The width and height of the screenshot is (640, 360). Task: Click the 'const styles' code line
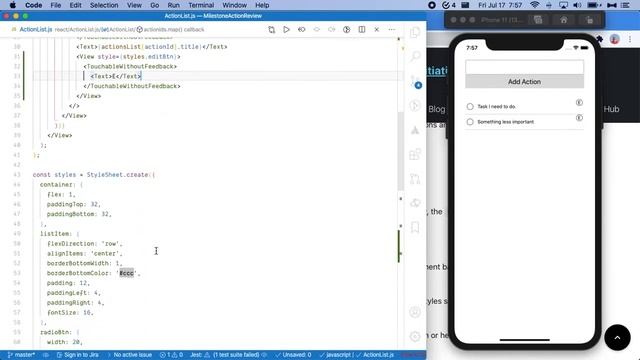pyautogui.click(x=94, y=175)
